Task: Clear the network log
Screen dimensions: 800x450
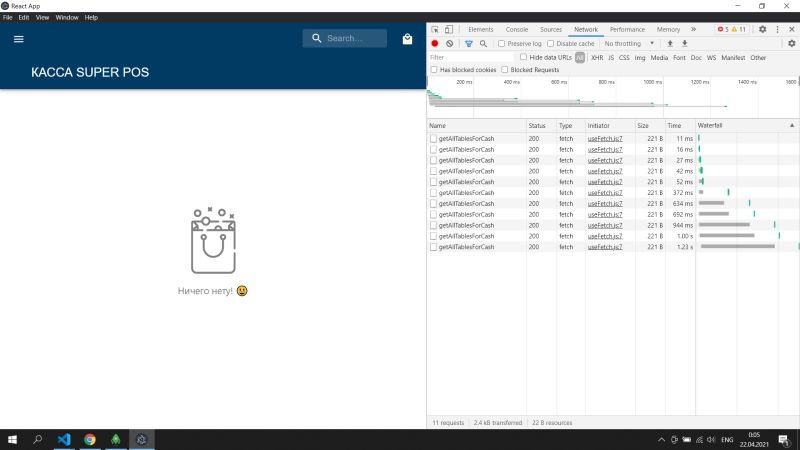Action: click(449, 44)
